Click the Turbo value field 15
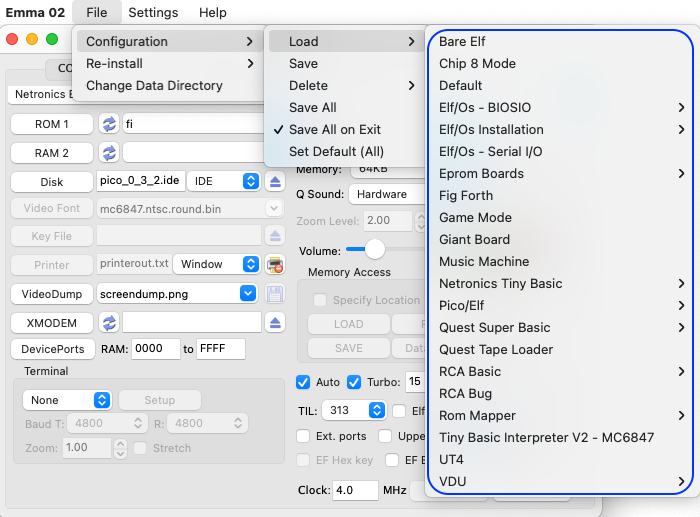Viewport: 700px width, 517px height. pos(415,382)
